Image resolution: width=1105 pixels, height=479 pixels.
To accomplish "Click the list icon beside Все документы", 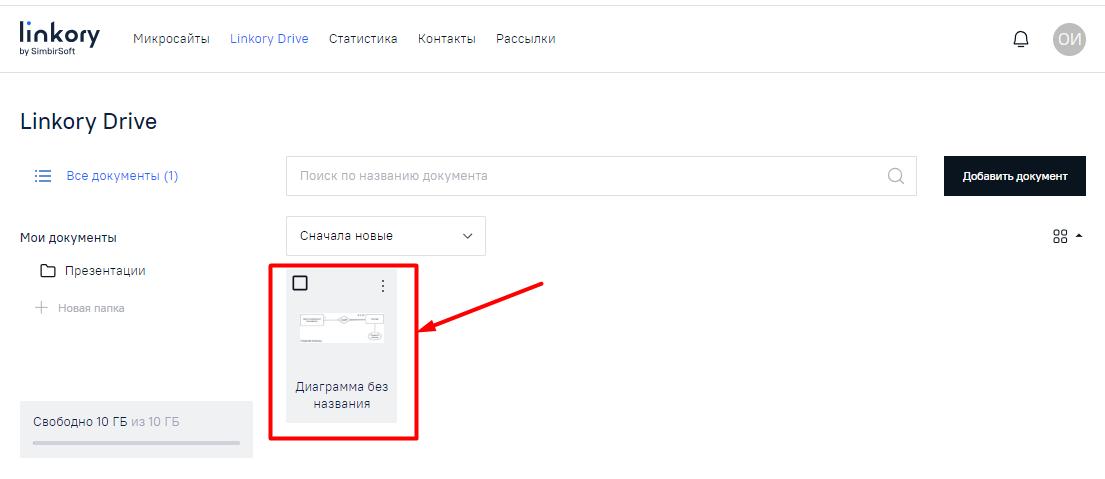I will click(x=42, y=176).
